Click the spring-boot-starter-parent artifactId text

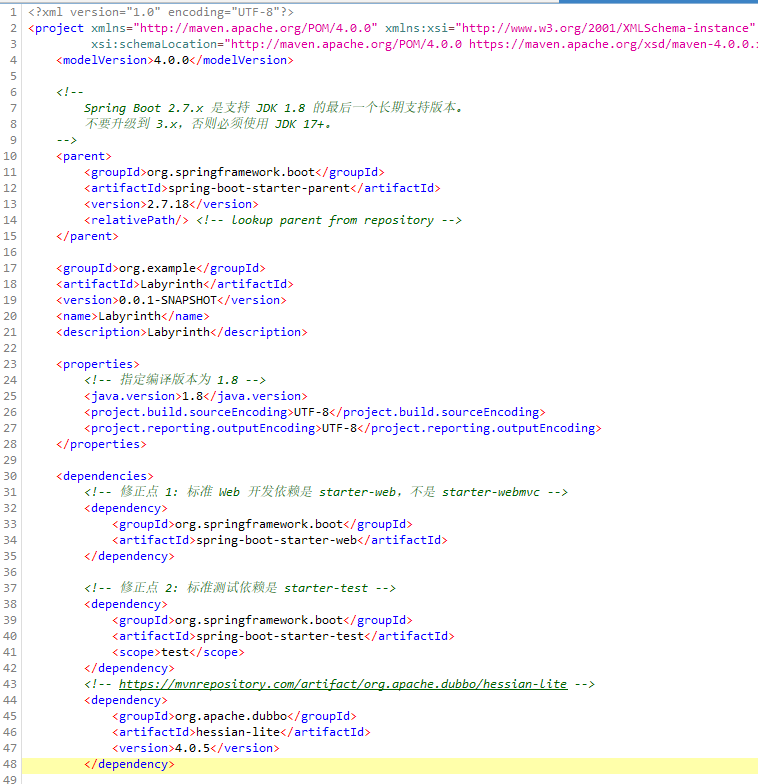click(258, 188)
